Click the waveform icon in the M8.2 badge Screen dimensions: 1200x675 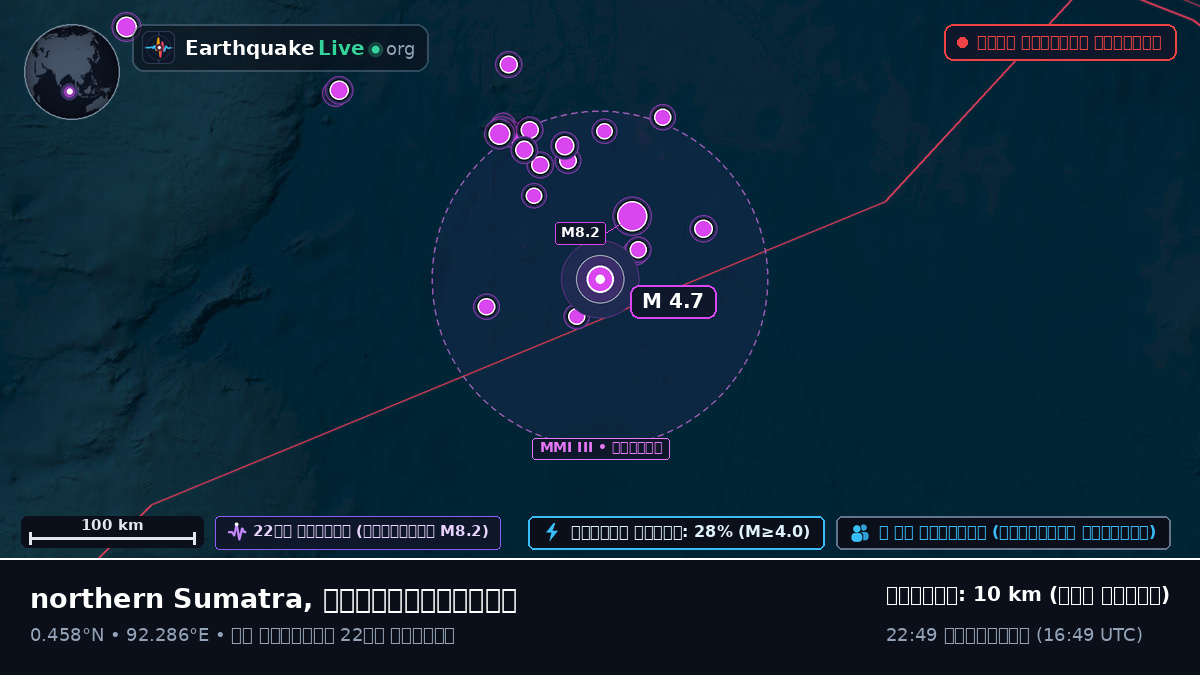coord(237,532)
